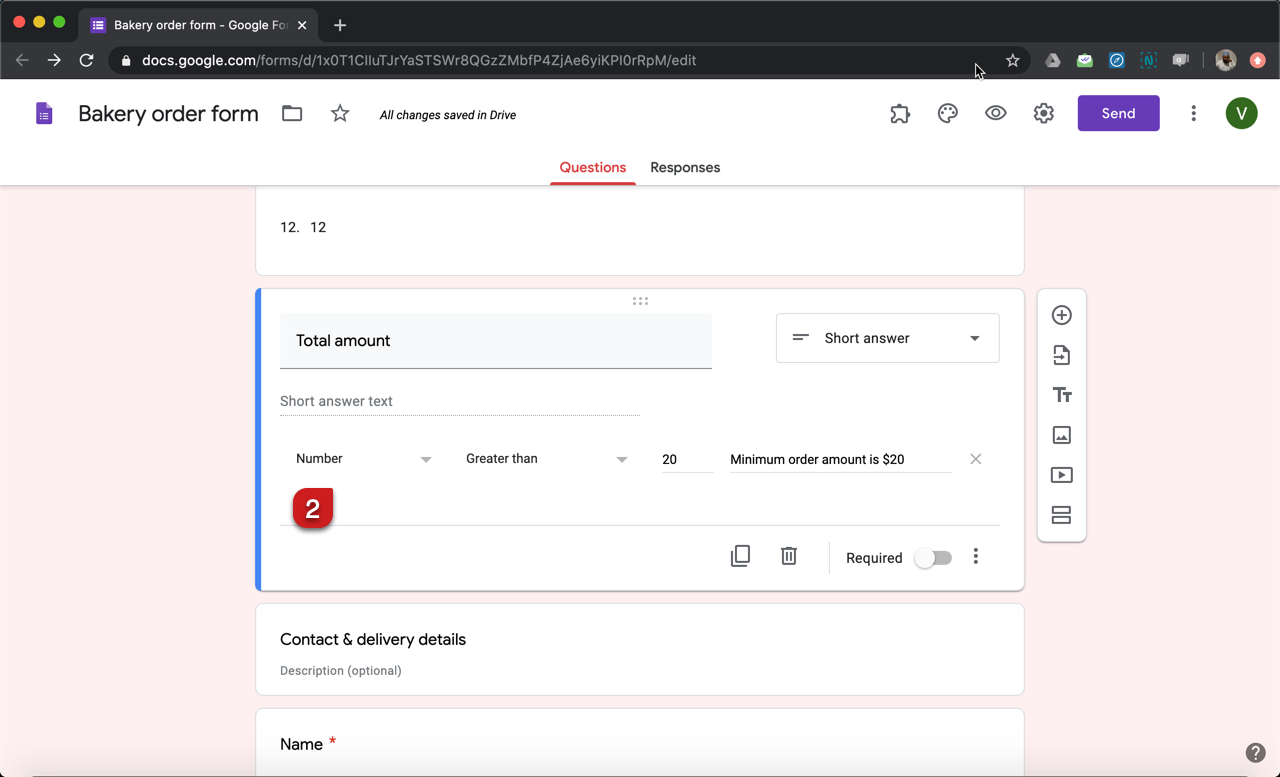The height and width of the screenshot is (777, 1280).
Task: Switch to the Responses tab
Action: pos(685,167)
